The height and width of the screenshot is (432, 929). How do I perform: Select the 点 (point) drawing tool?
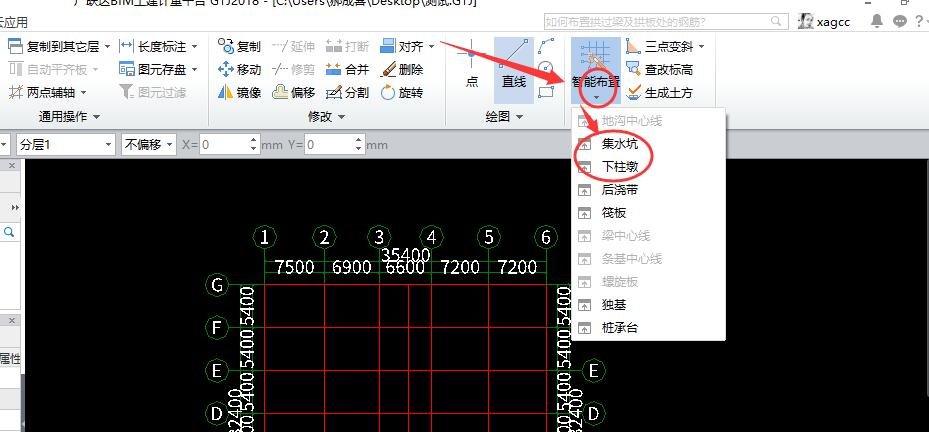coord(472,64)
